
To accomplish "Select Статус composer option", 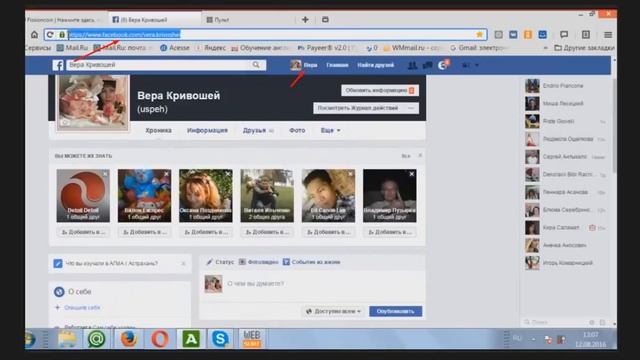I will pyautogui.click(x=220, y=262).
